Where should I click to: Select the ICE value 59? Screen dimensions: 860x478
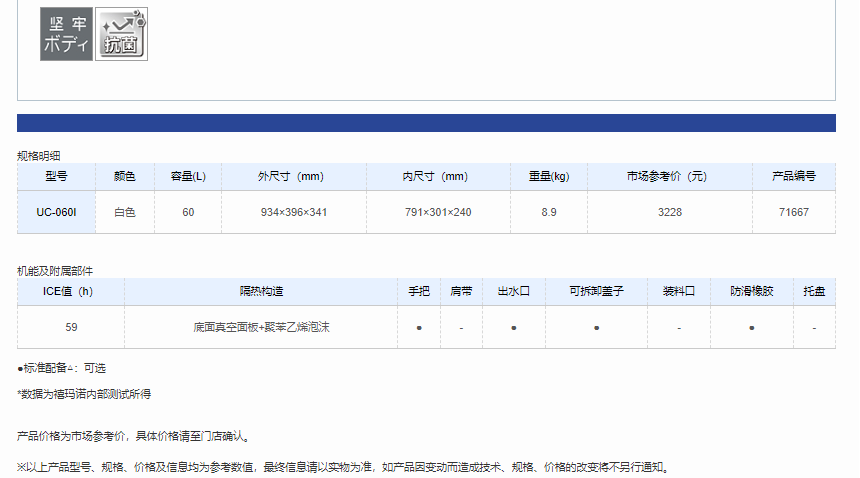(x=71, y=327)
